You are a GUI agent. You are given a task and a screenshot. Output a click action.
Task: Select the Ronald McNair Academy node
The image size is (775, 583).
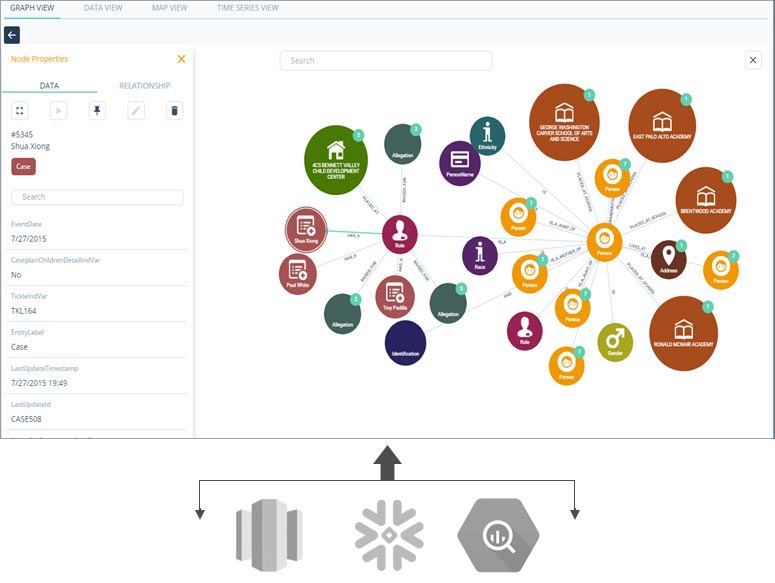[683, 333]
